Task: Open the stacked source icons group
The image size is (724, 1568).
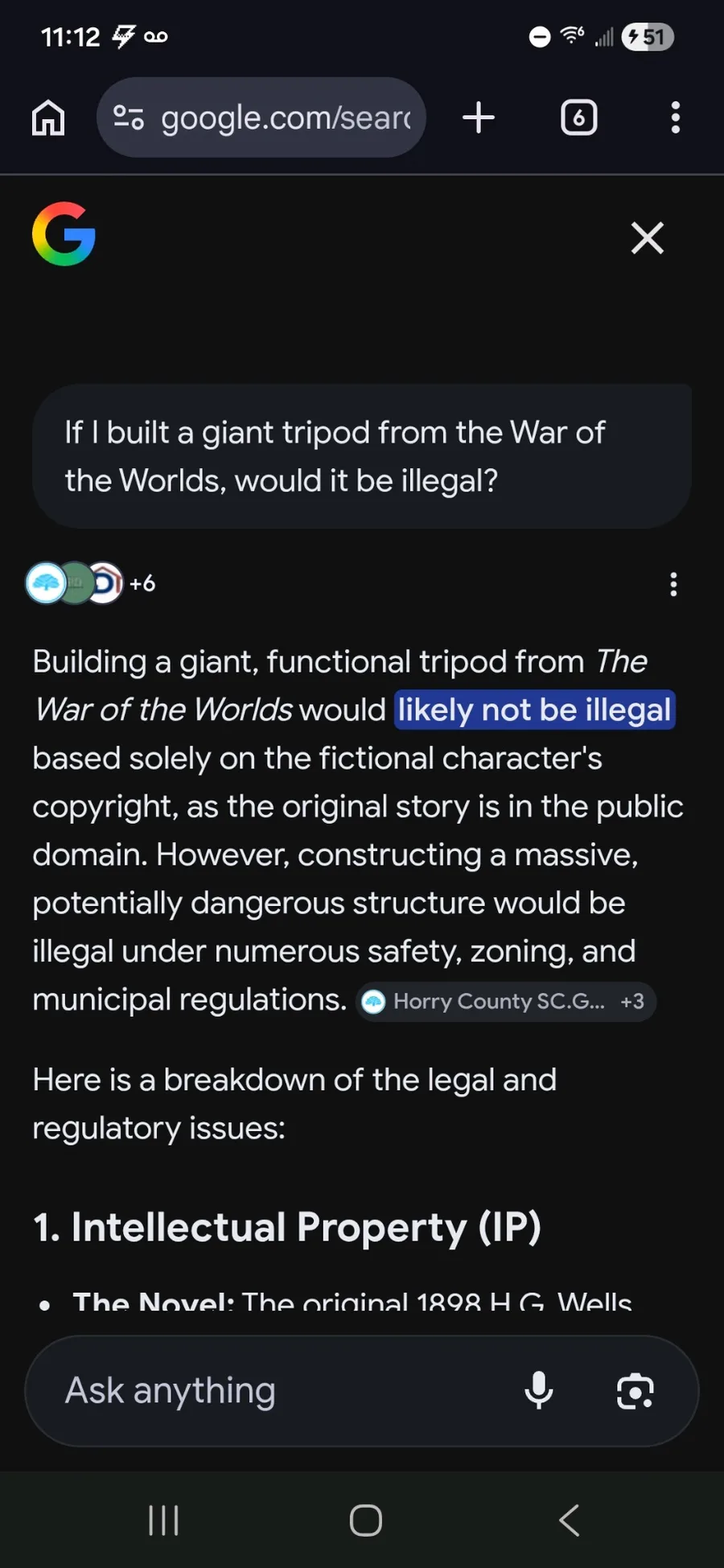Action: [74, 583]
